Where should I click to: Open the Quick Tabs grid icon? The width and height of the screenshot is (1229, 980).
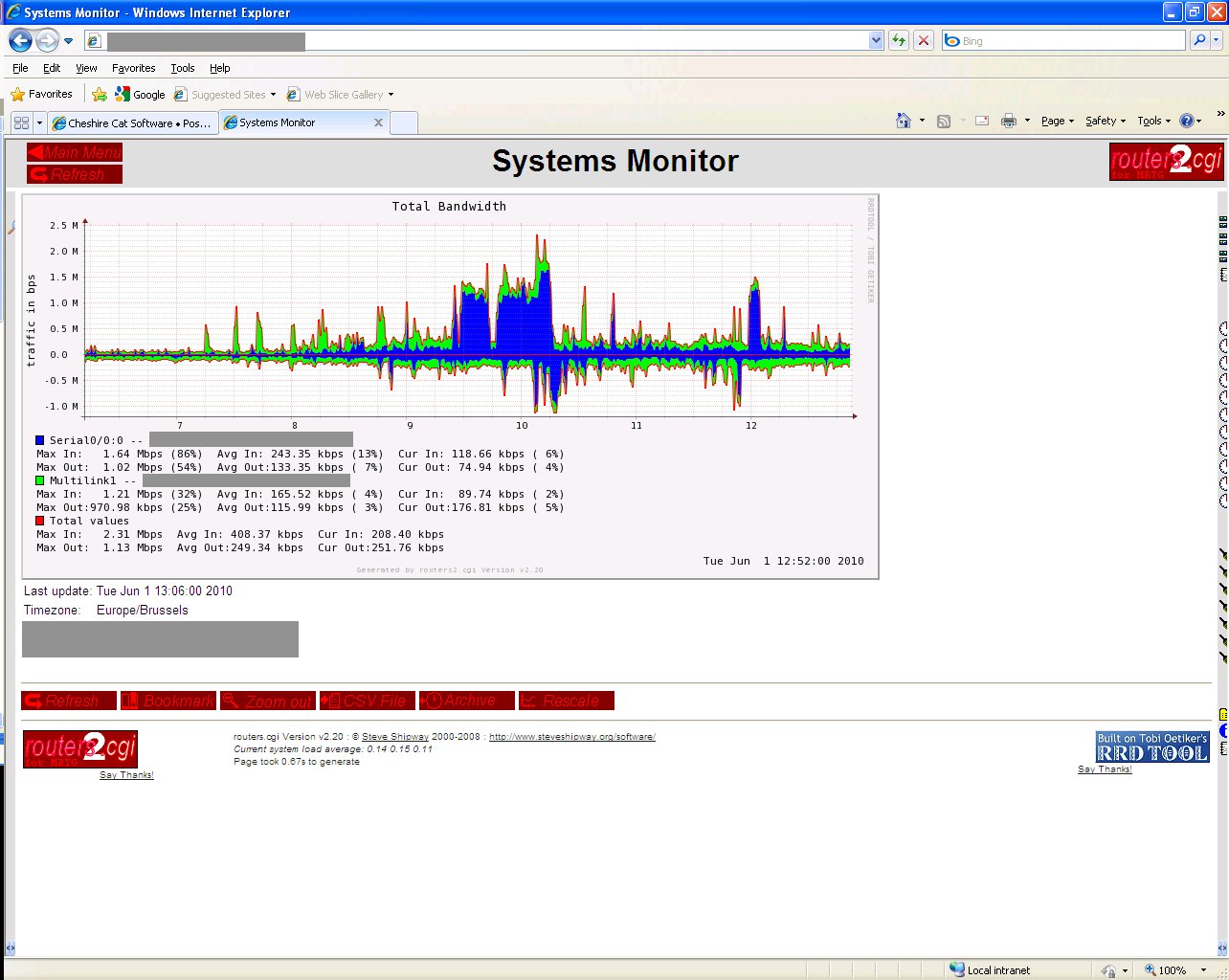coord(21,122)
